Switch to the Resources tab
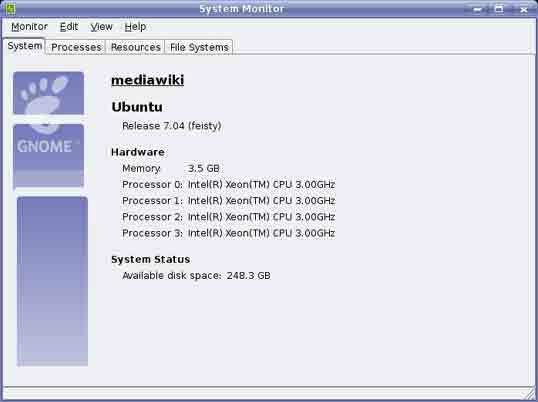Image resolution: width=538 pixels, height=402 pixels. [136, 47]
